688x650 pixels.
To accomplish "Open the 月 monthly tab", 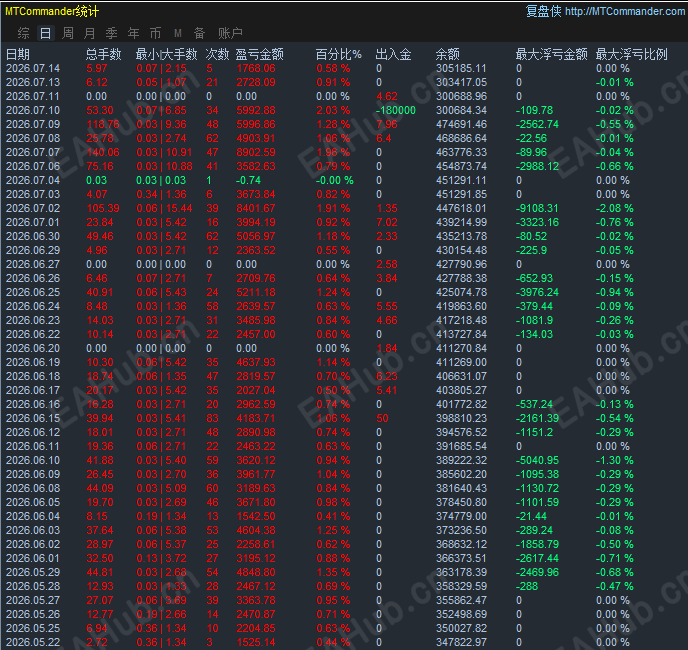I will (x=90, y=33).
